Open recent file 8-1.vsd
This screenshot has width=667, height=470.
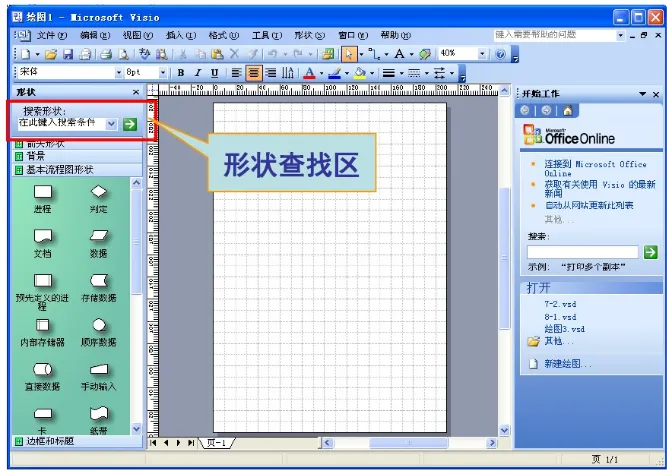pos(560,317)
